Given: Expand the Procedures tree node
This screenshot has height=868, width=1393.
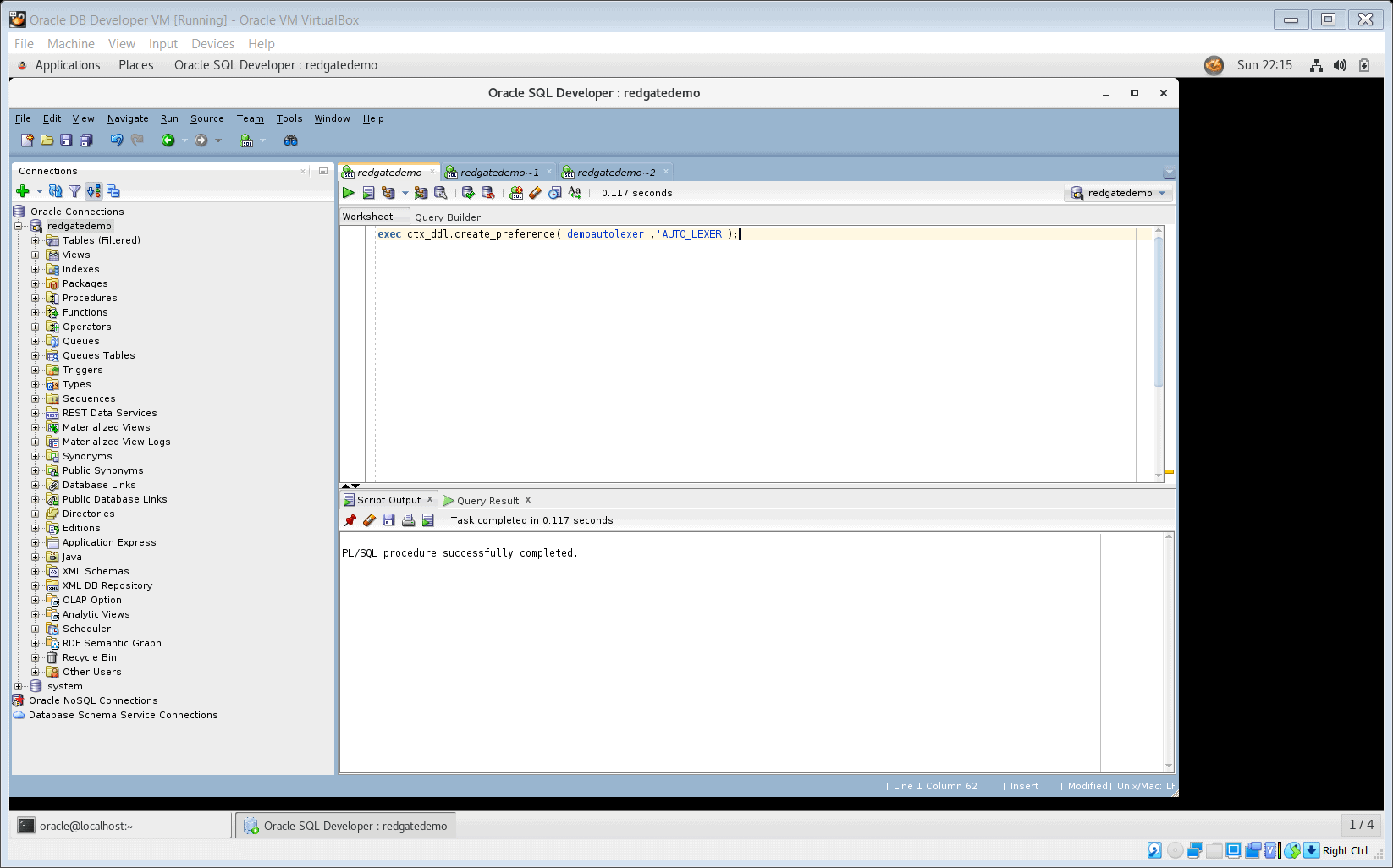Looking at the screenshot, I should (x=36, y=298).
